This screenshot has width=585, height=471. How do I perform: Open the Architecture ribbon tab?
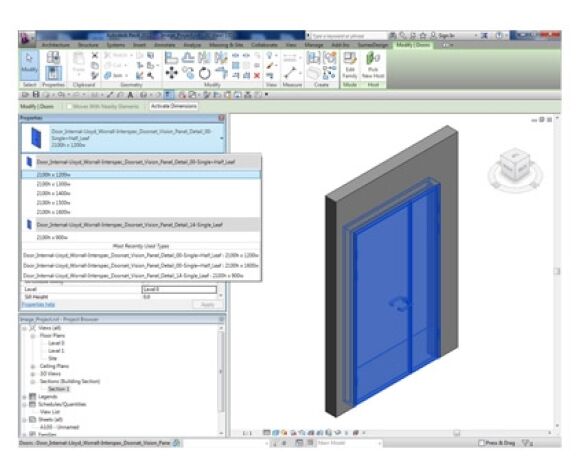click(x=56, y=45)
